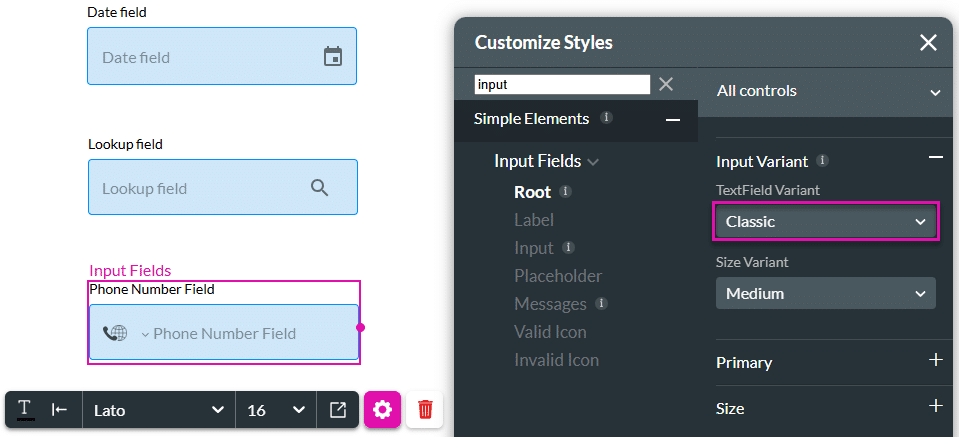Expand the Size section plus icon
Screen dimensions: 959x437
point(935,406)
